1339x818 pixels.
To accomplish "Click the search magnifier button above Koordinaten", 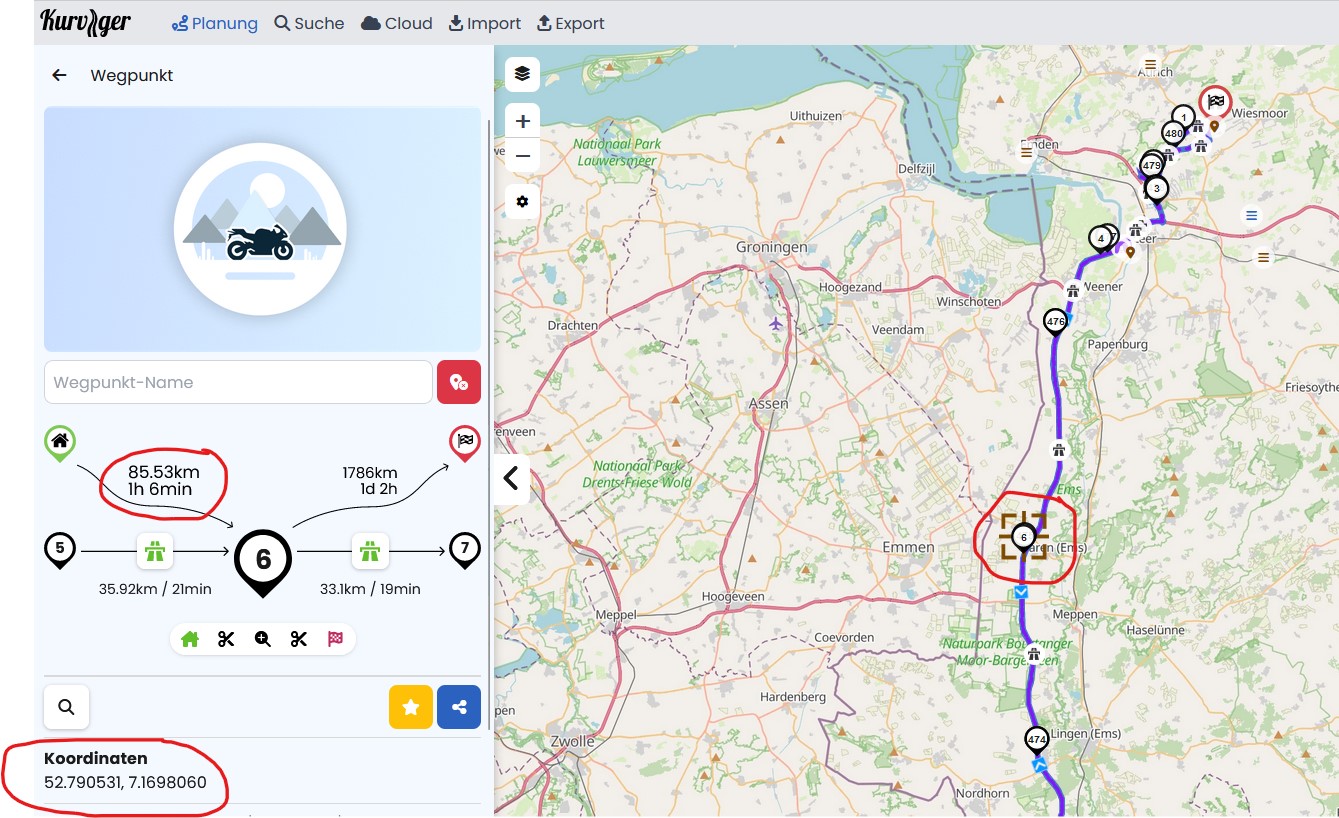I will (x=66, y=707).
